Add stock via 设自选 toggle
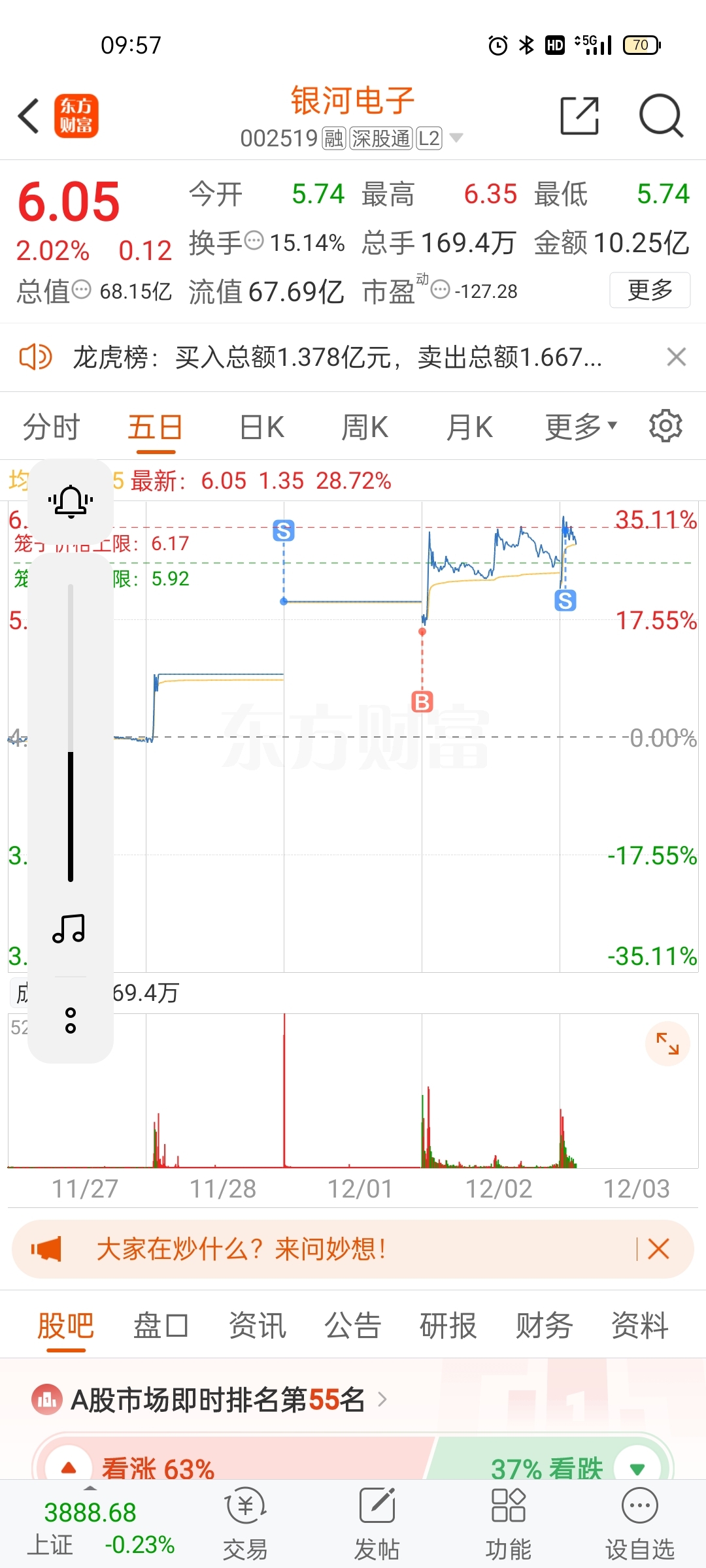Image resolution: width=706 pixels, height=1568 pixels. tap(639, 1519)
